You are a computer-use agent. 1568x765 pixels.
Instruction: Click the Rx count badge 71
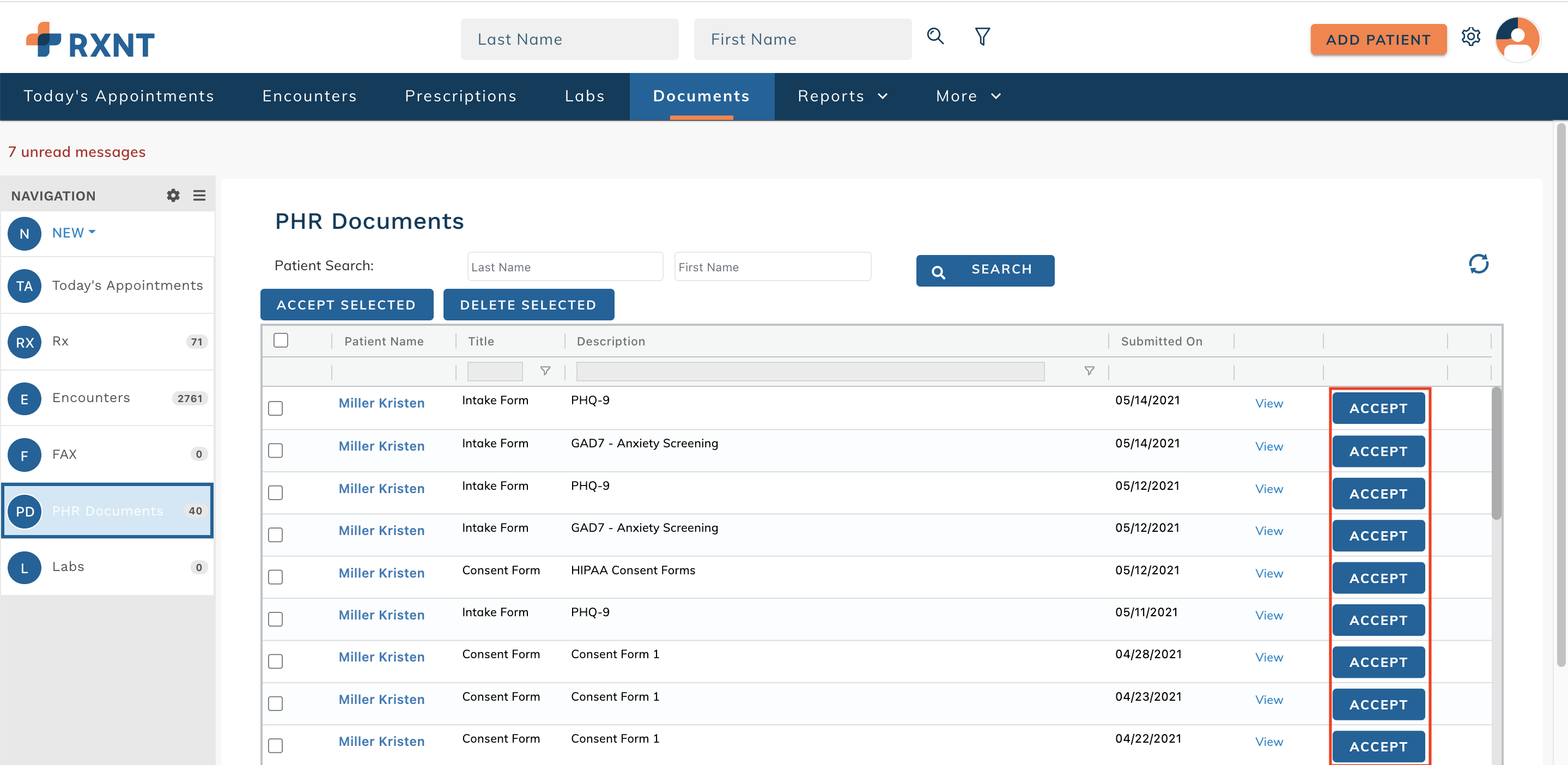(197, 342)
